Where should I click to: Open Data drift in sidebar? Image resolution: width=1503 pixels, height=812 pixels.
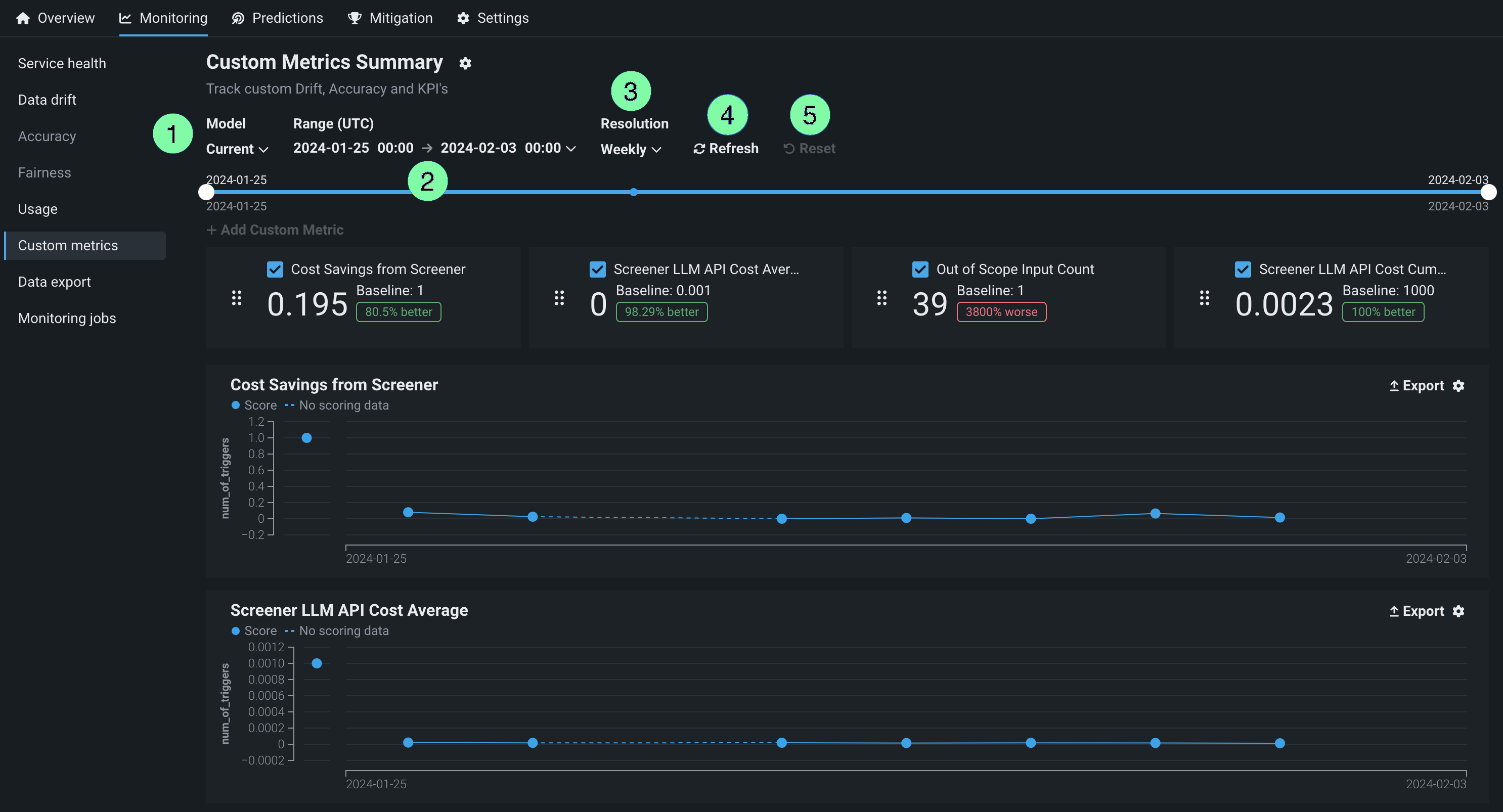pos(47,100)
